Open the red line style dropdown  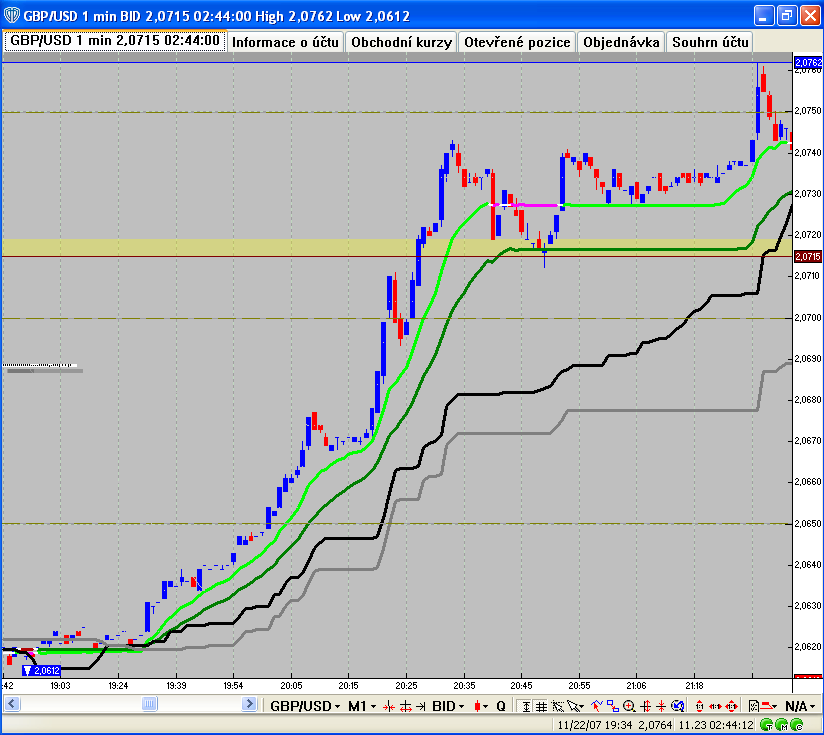[x=770, y=707]
